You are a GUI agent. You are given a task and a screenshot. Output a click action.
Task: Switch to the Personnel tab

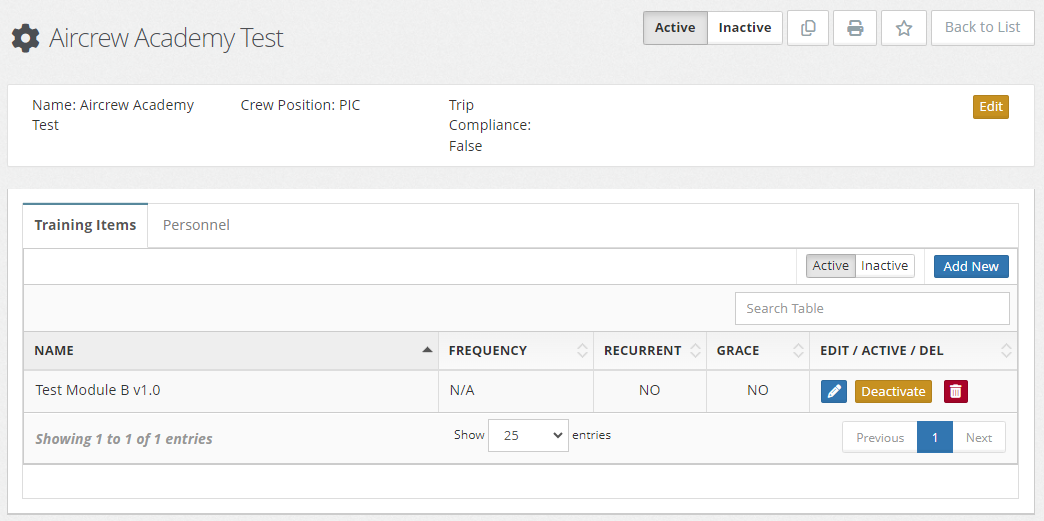tap(196, 225)
